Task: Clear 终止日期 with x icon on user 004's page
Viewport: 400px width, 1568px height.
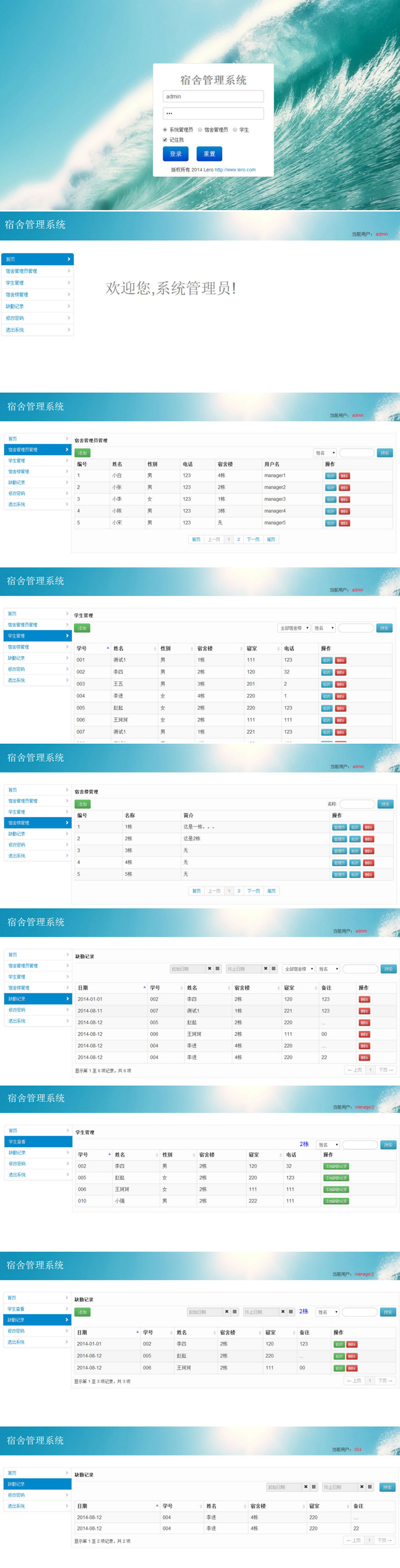Action: coord(361,1487)
